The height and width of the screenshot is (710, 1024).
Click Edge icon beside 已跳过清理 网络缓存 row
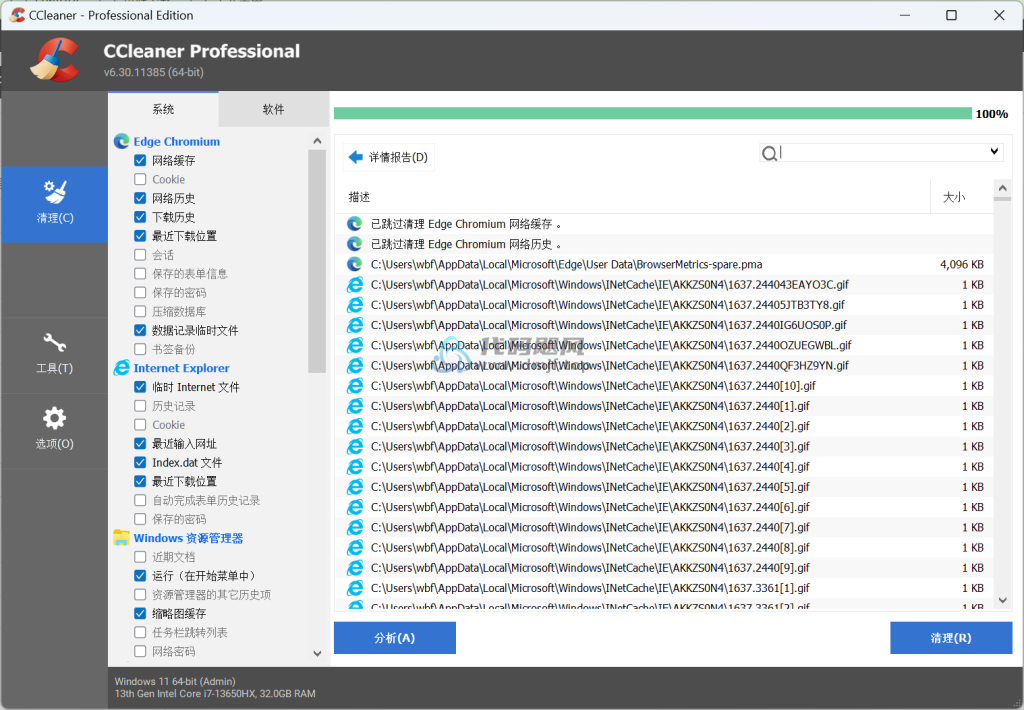point(355,224)
